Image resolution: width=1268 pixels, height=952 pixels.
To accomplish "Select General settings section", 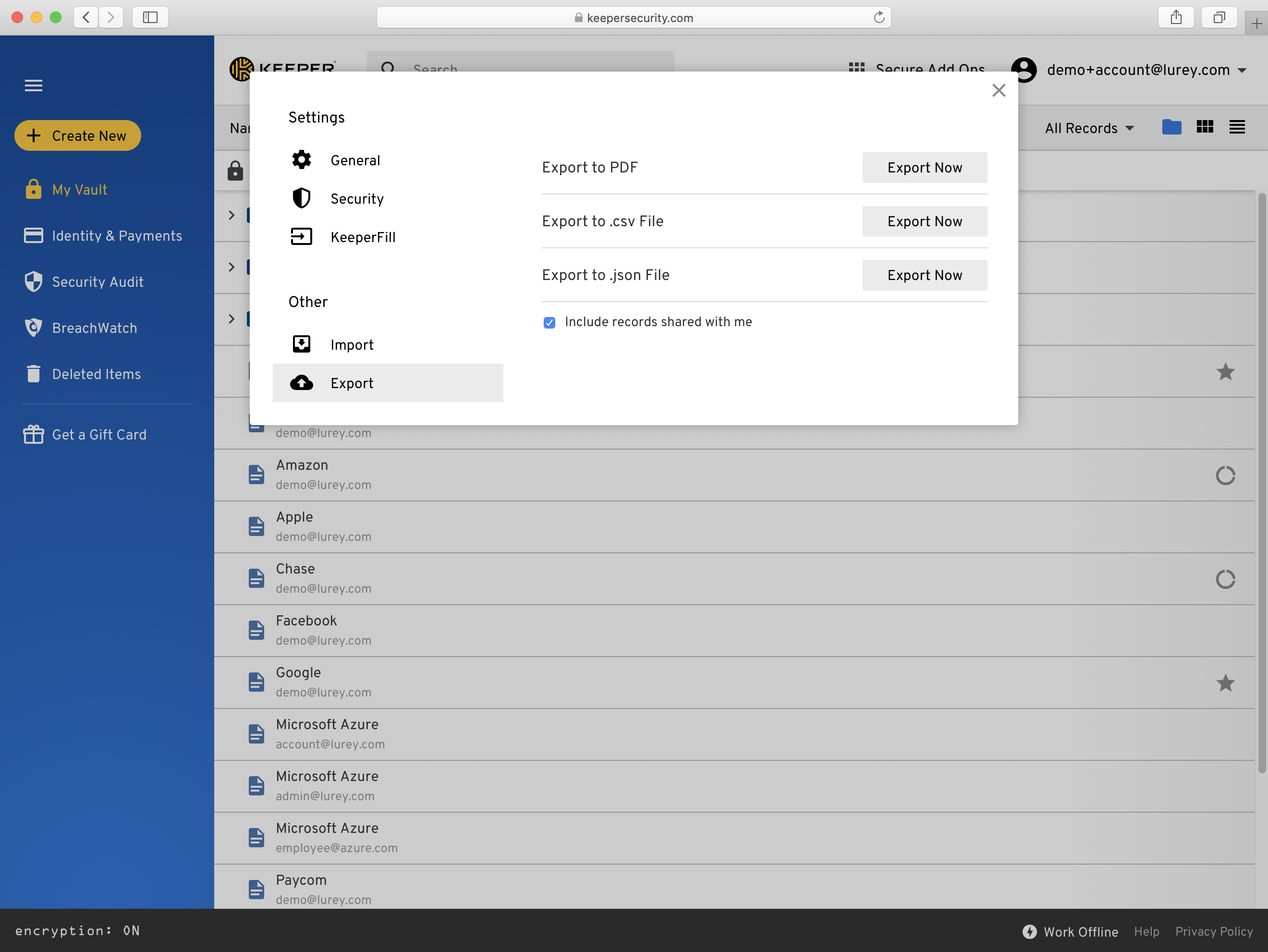I will pos(388,160).
